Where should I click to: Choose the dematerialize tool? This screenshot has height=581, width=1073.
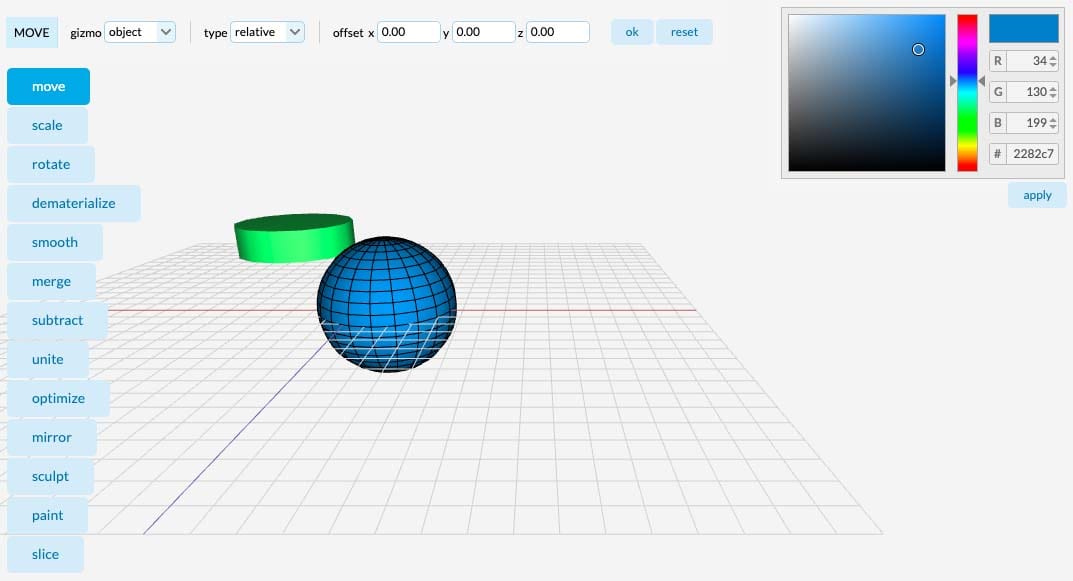click(73, 203)
